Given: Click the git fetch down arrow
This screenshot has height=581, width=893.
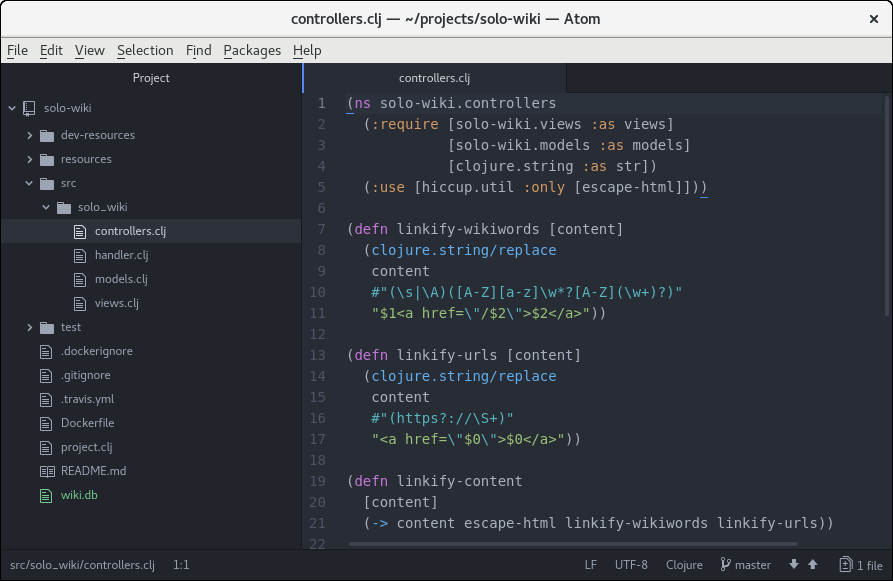Looking at the screenshot, I should pyautogui.click(x=794, y=565).
